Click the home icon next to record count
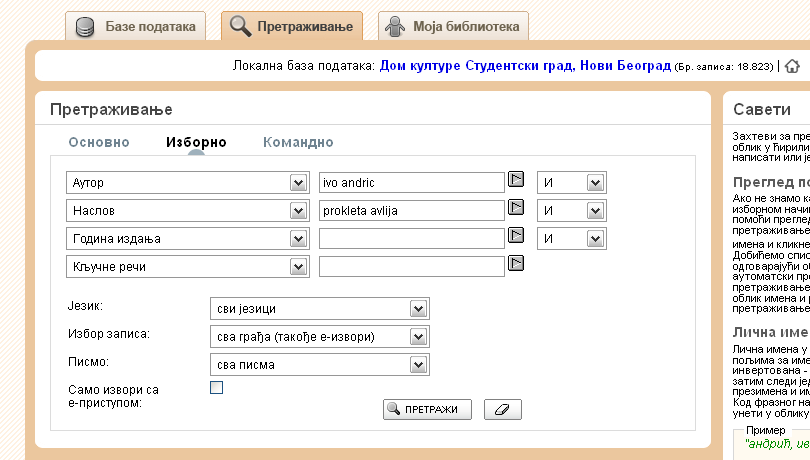This screenshot has height=460, width=810. [793, 66]
